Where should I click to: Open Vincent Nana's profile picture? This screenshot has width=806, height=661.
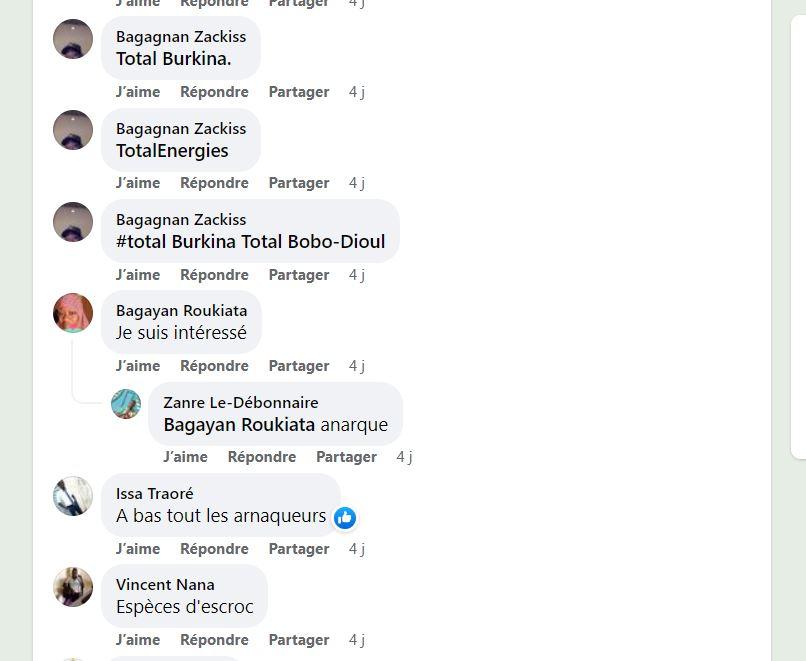click(73, 587)
